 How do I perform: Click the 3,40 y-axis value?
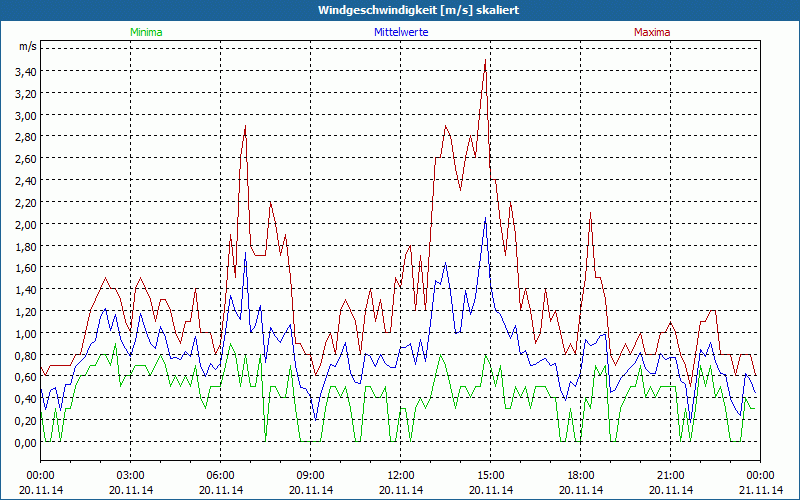pos(26,71)
